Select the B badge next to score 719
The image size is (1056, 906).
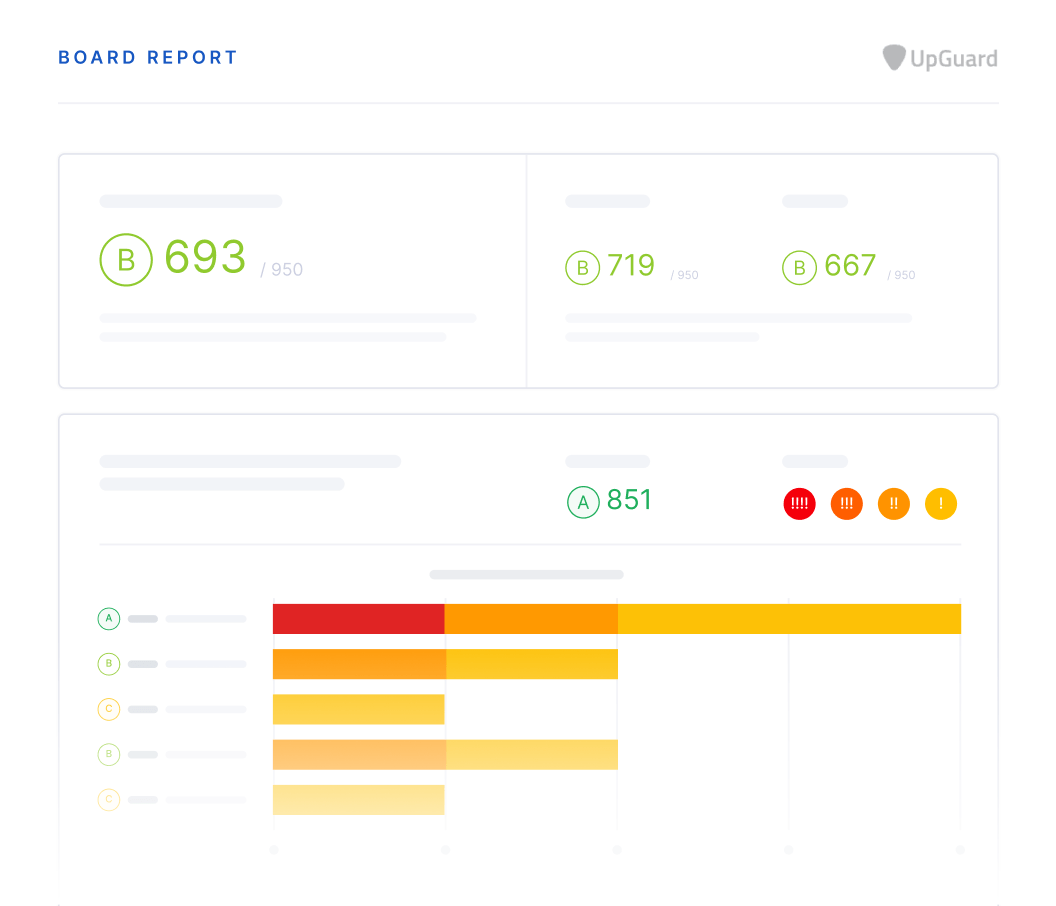pos(583,268)
